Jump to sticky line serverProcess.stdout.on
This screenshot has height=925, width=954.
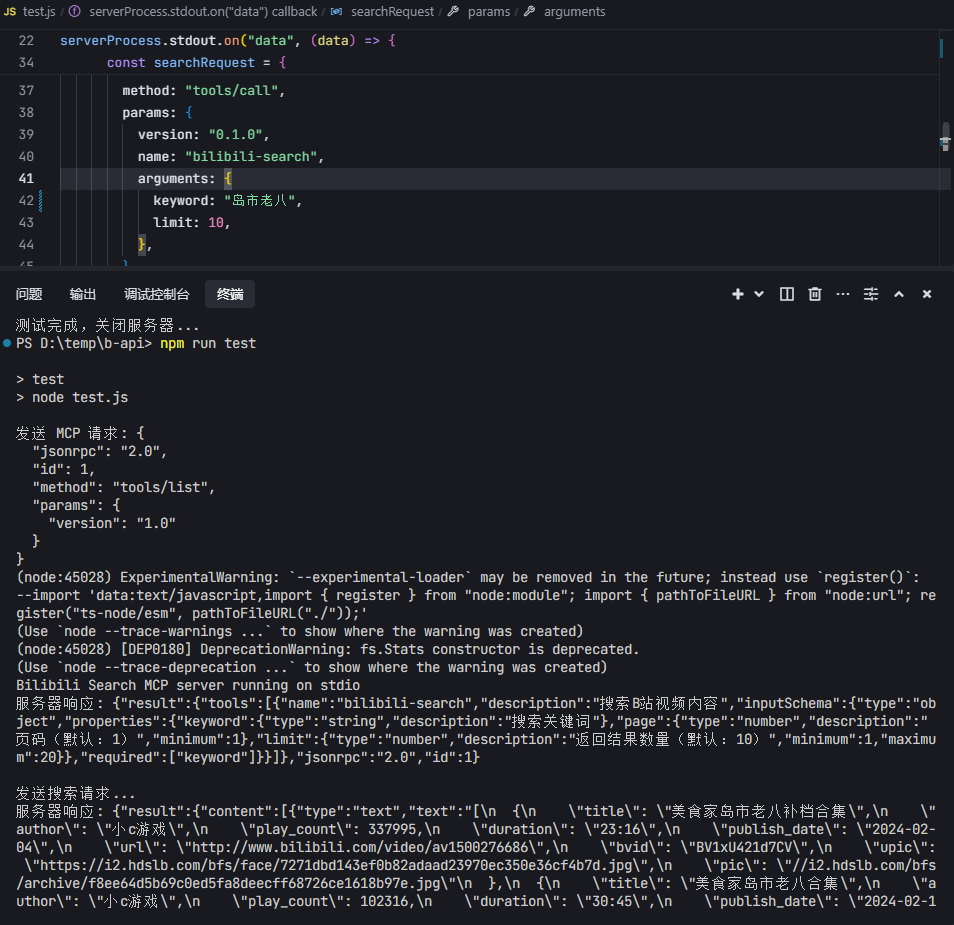pyautogui.click(x=228, y=41)
